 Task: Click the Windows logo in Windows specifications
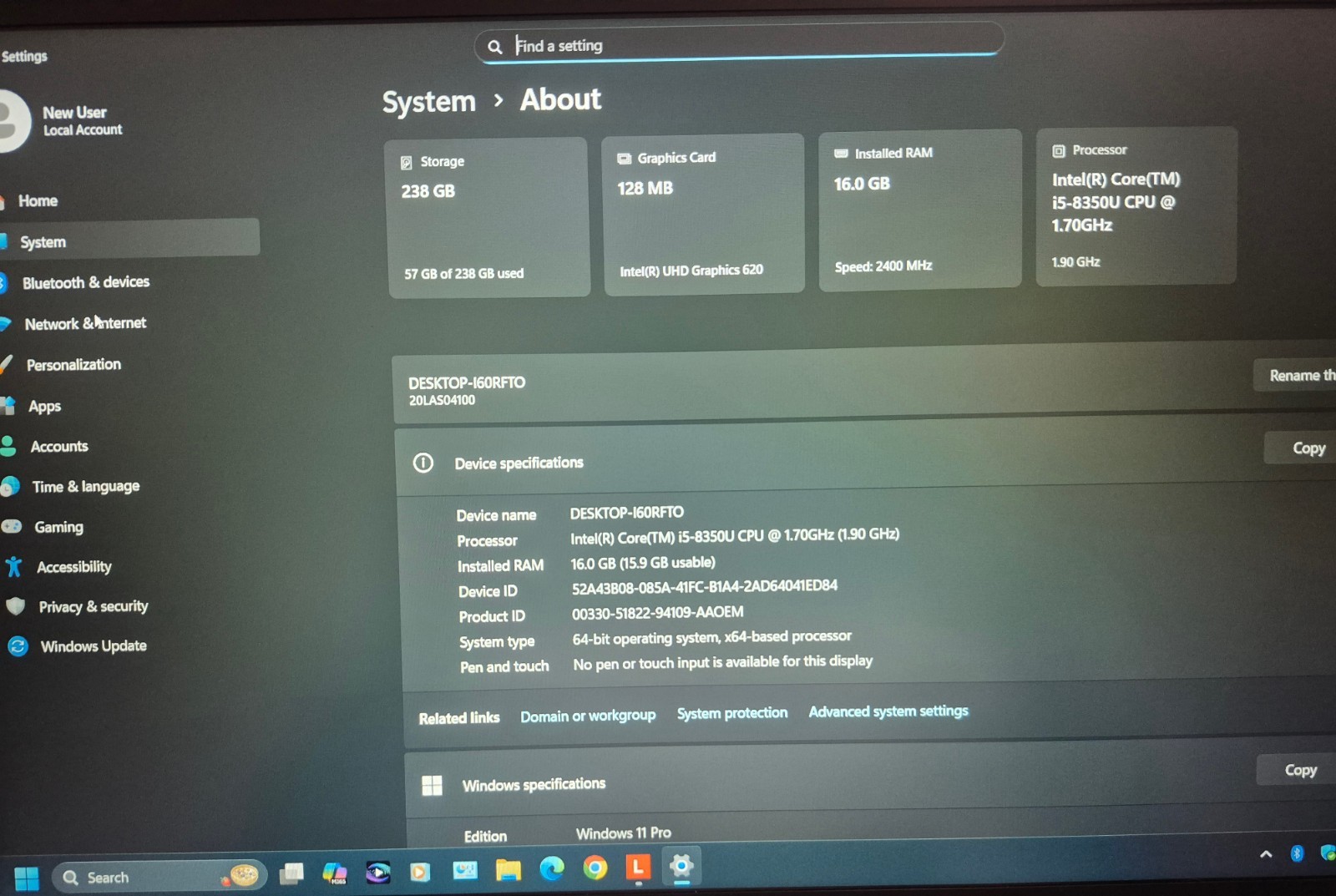coord(432,785)
